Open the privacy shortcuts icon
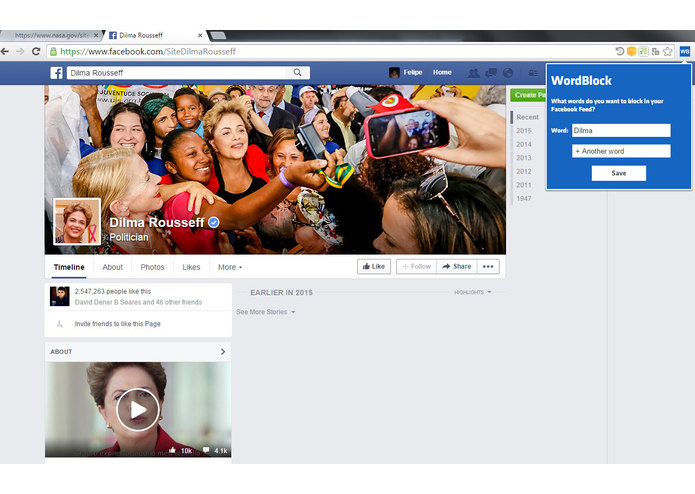695x494 pixels. tap(533, 73)
